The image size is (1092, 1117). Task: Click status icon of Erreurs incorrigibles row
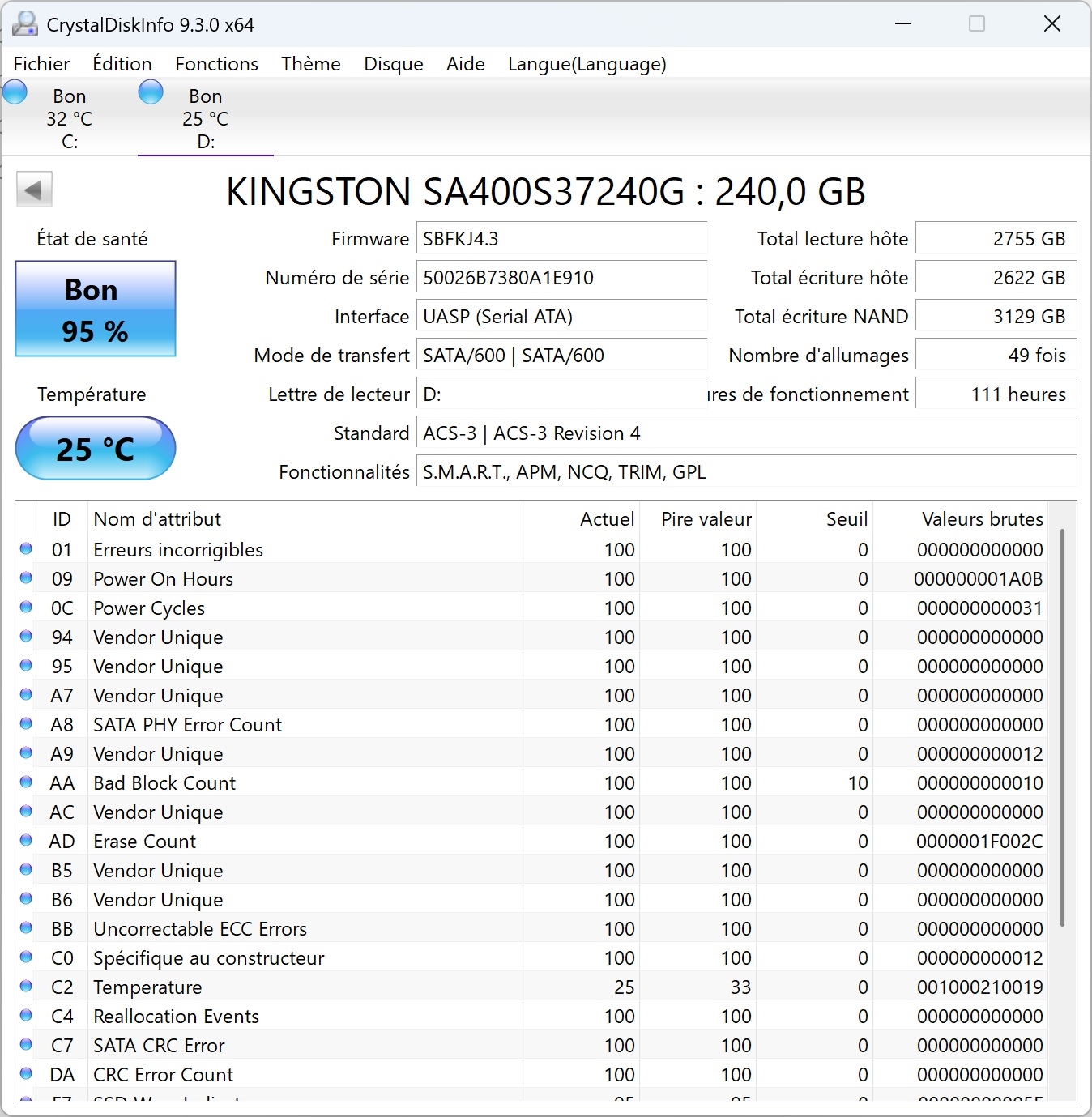pos(26,549)
